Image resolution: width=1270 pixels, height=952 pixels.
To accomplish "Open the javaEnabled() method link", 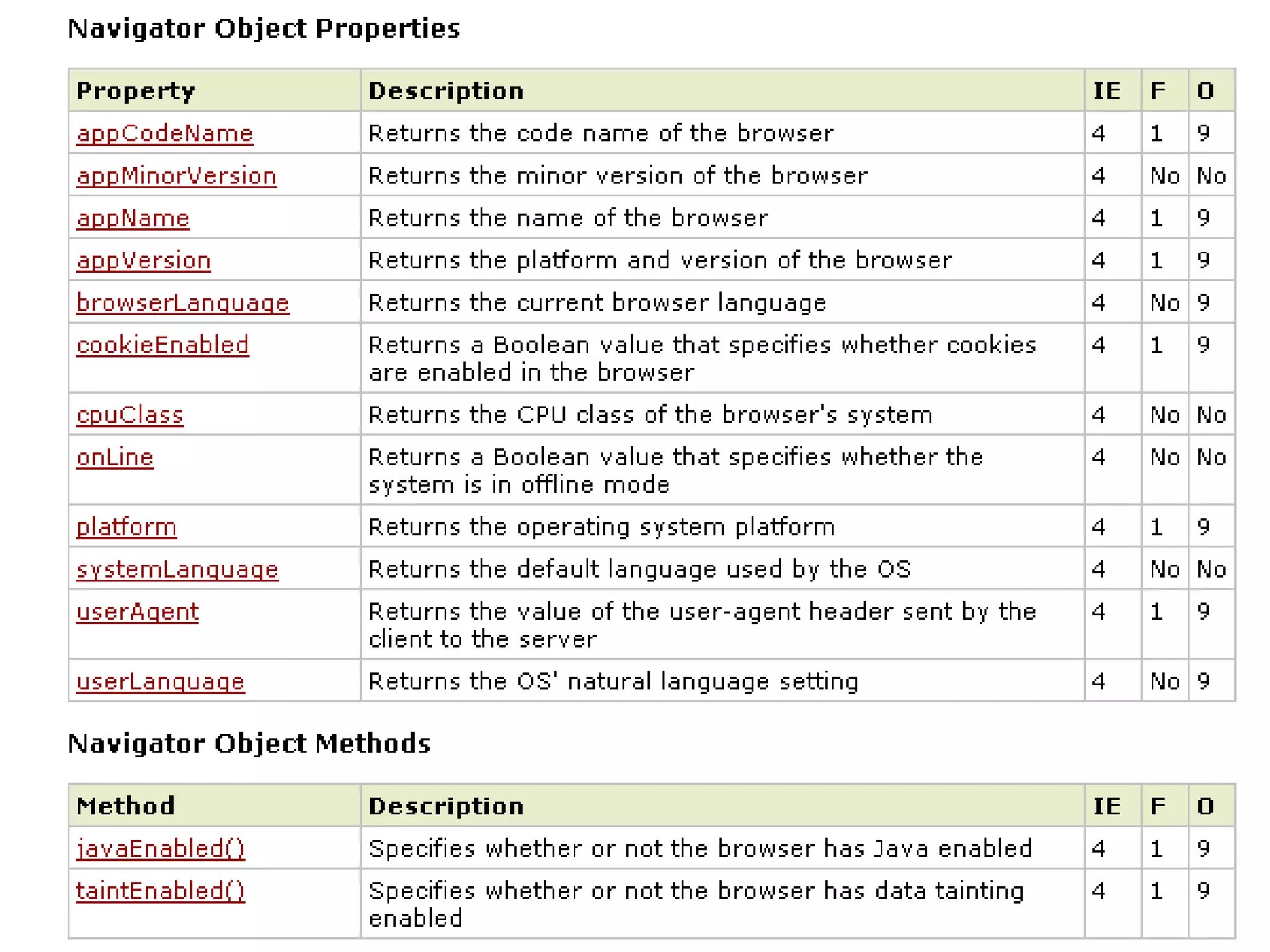I will [160, 848].
